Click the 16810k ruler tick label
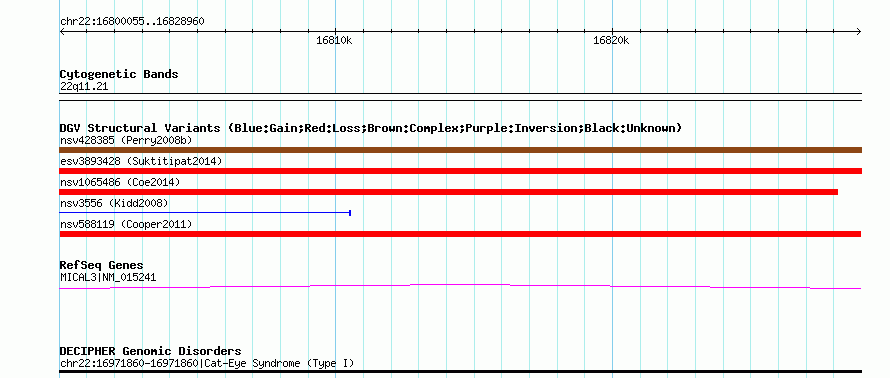The width and height of the screenshot is (890, 378). pyautogui.click(x=334, y=40)
